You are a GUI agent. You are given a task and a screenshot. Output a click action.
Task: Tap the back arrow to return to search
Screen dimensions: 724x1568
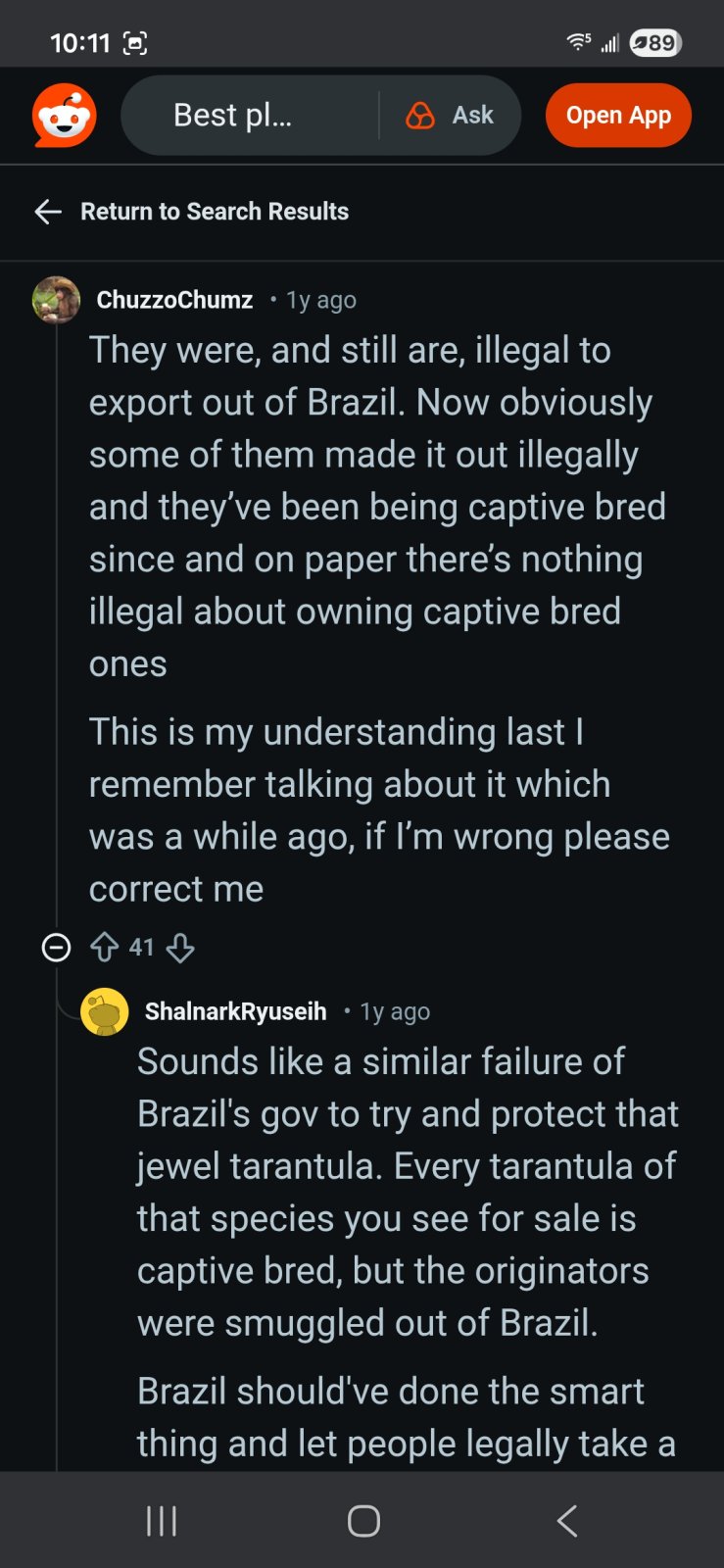(x=47, y=211)
